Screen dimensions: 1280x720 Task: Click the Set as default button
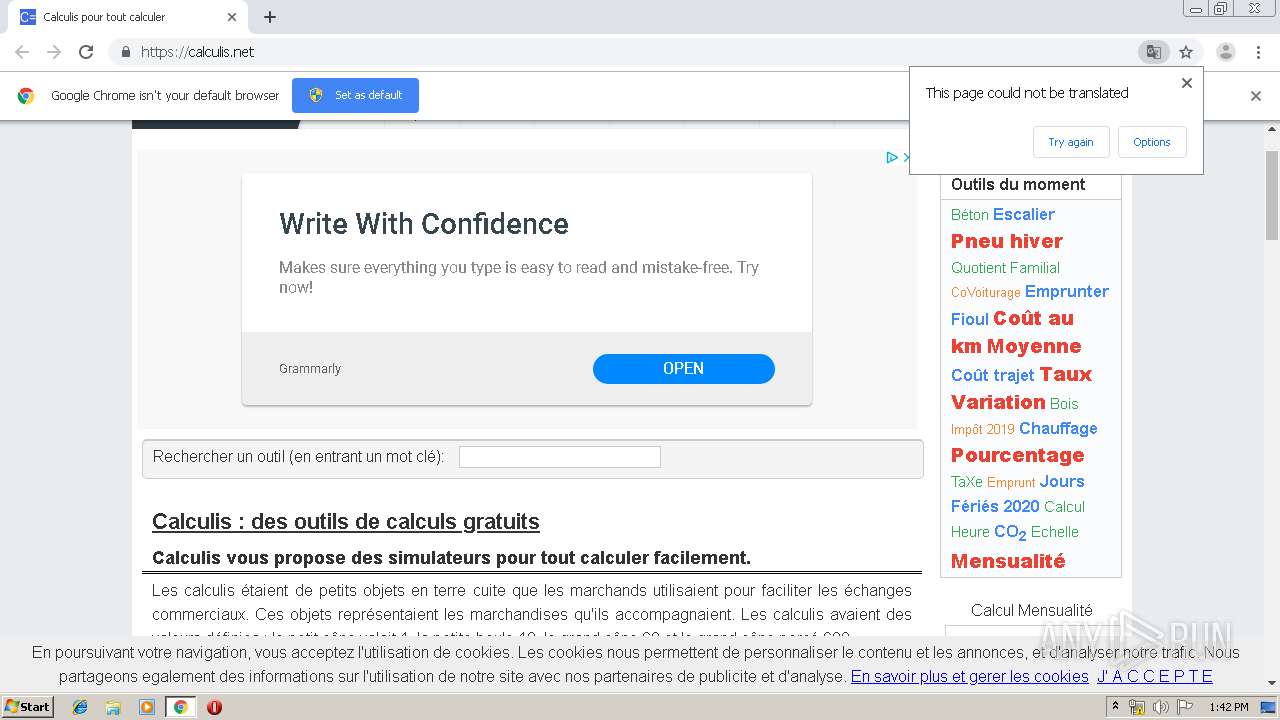coord(355,95)
